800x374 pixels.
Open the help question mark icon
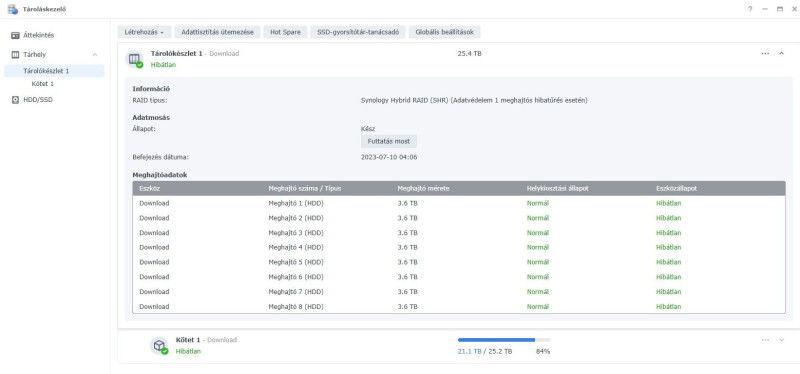(750, 9)
